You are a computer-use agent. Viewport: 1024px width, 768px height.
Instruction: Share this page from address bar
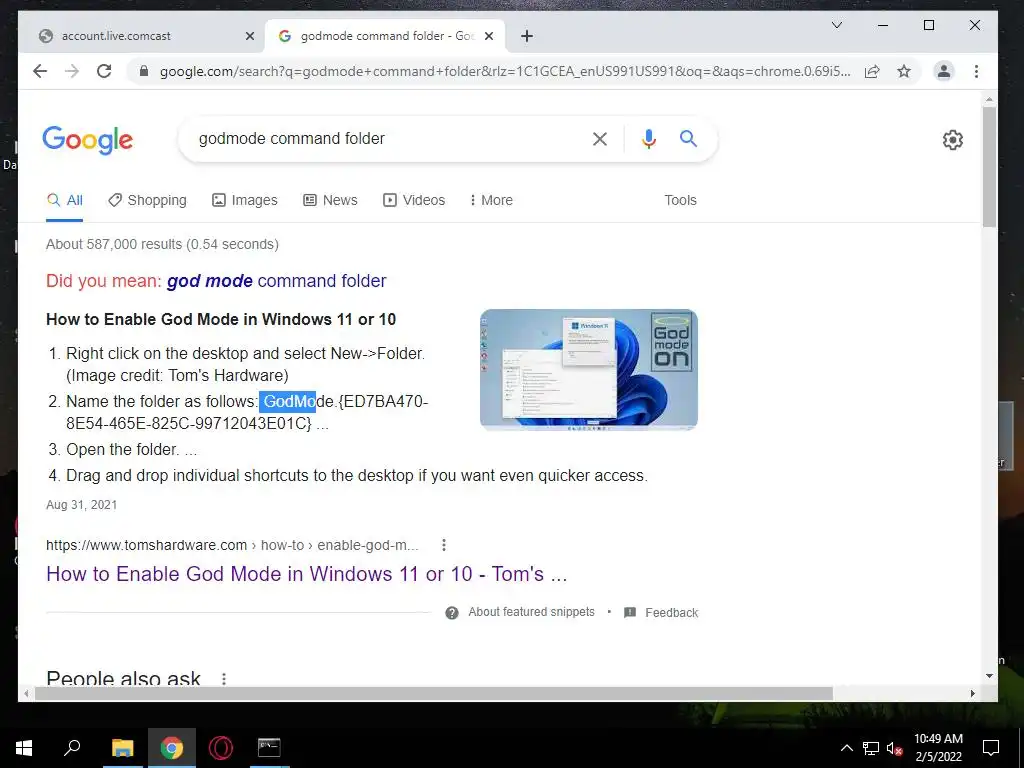click(x=872, y=71)
